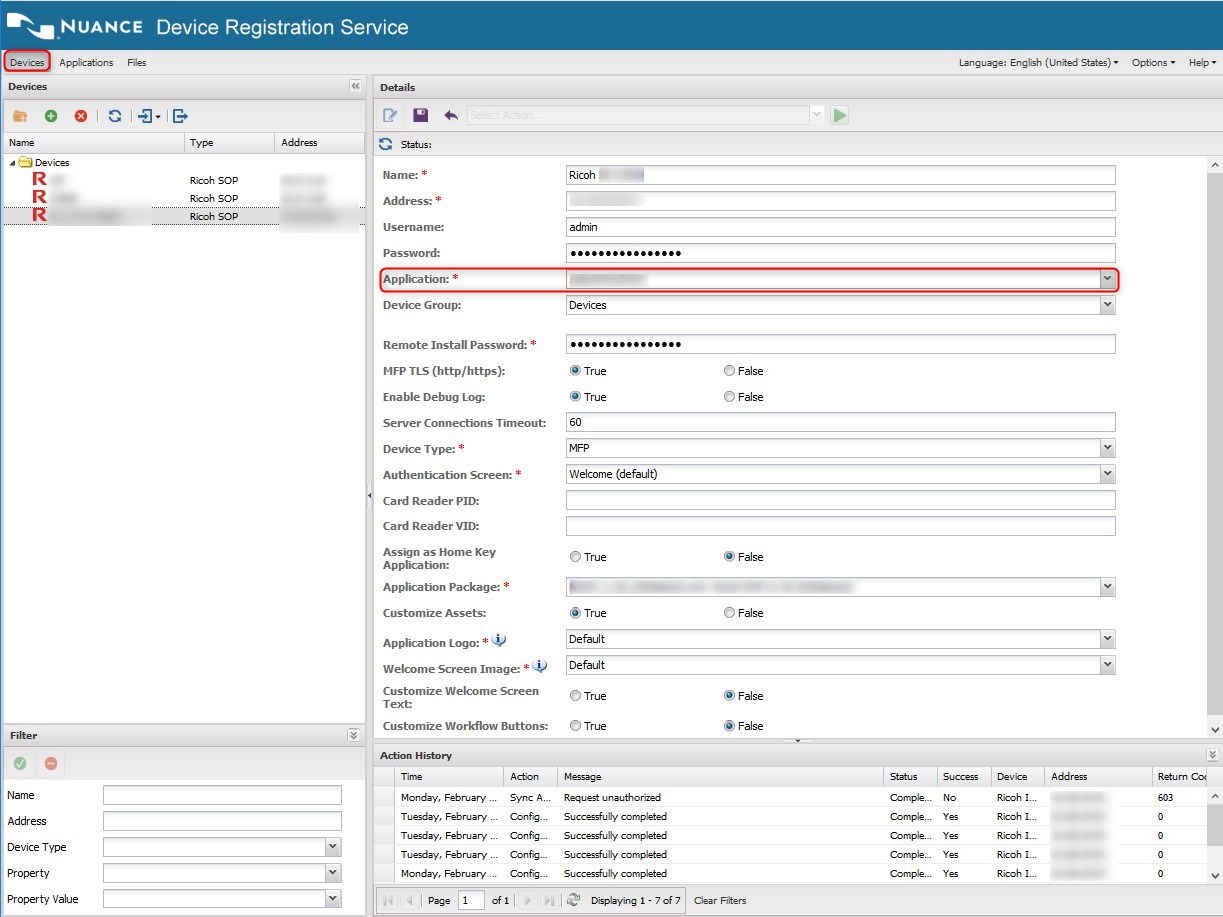The width and height of the screenshot is (1223, 917).
Task: Open the Applications menu
Action: point(86,63)
